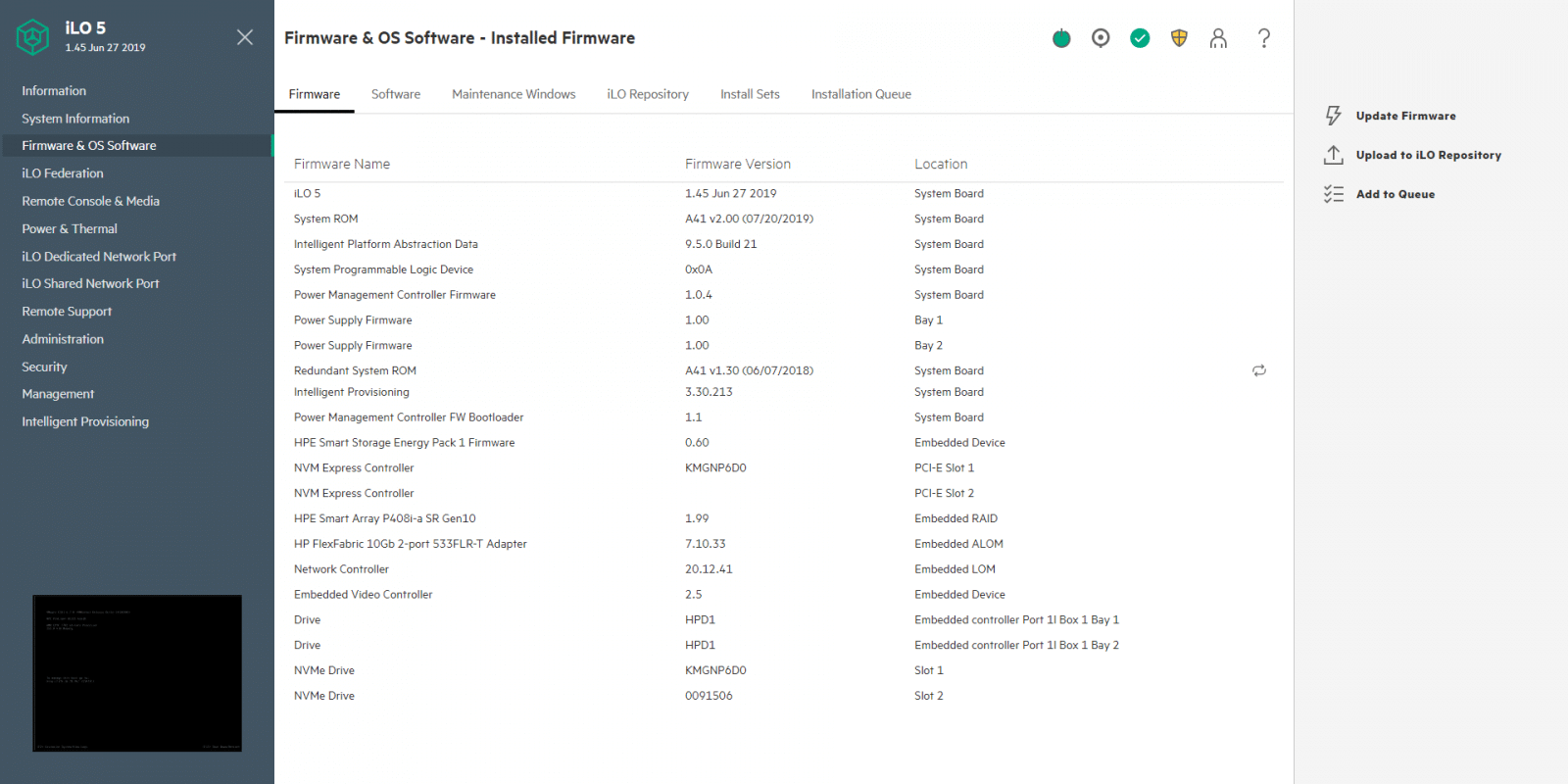This screenshot has height=784, width=1568.
Task: Click 'HPE Smart Array P408i-a SR Gen10'
Action: coord(384,518)
